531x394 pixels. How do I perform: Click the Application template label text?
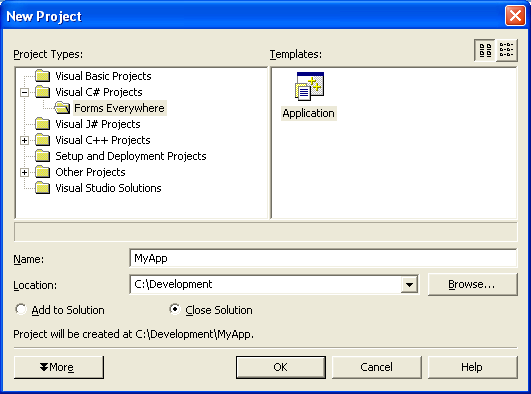pyautogui.click(x=309, y=113)
